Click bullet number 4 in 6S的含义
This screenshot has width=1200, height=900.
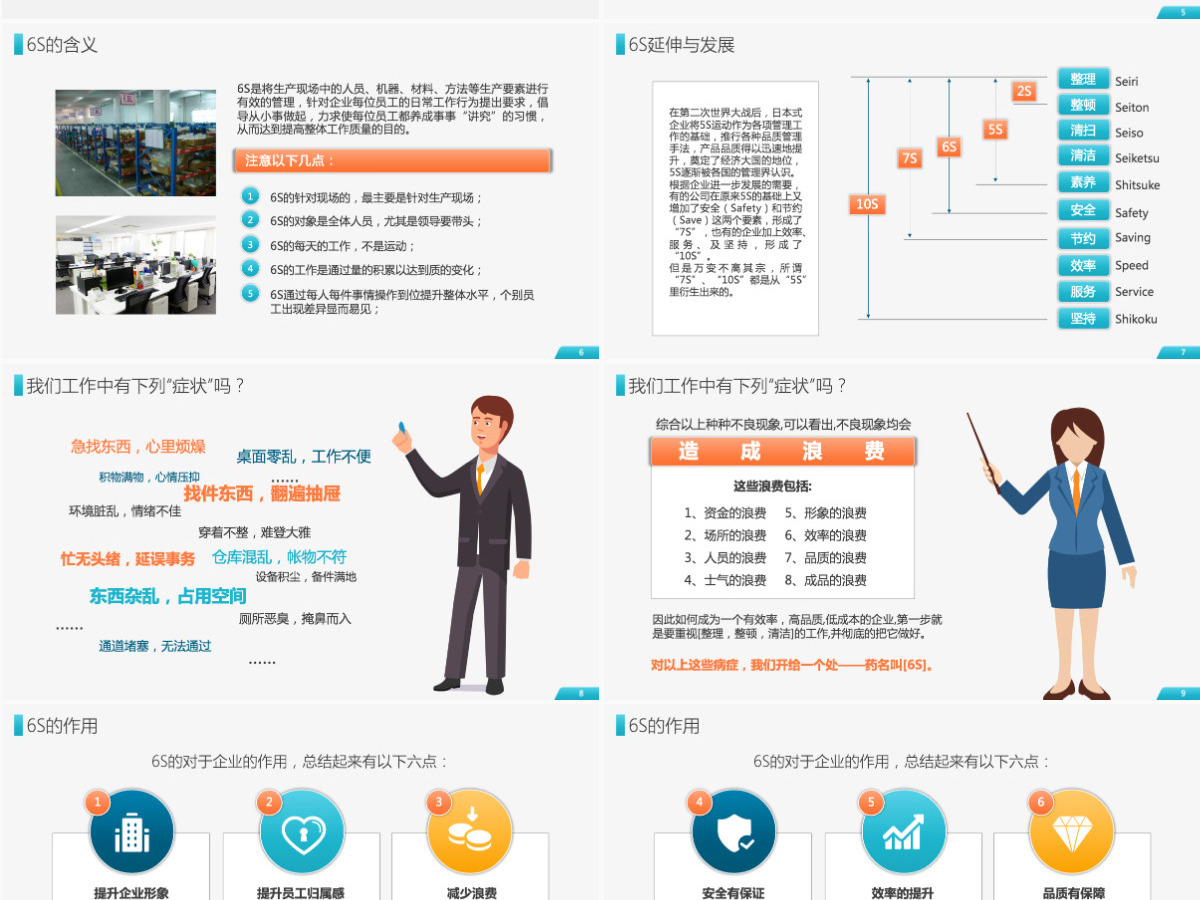(x=251, y=269)
